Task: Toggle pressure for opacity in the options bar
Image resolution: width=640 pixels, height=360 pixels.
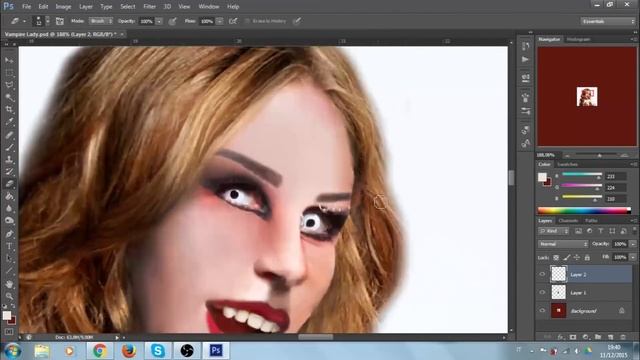Action: [x=173, y=21]
